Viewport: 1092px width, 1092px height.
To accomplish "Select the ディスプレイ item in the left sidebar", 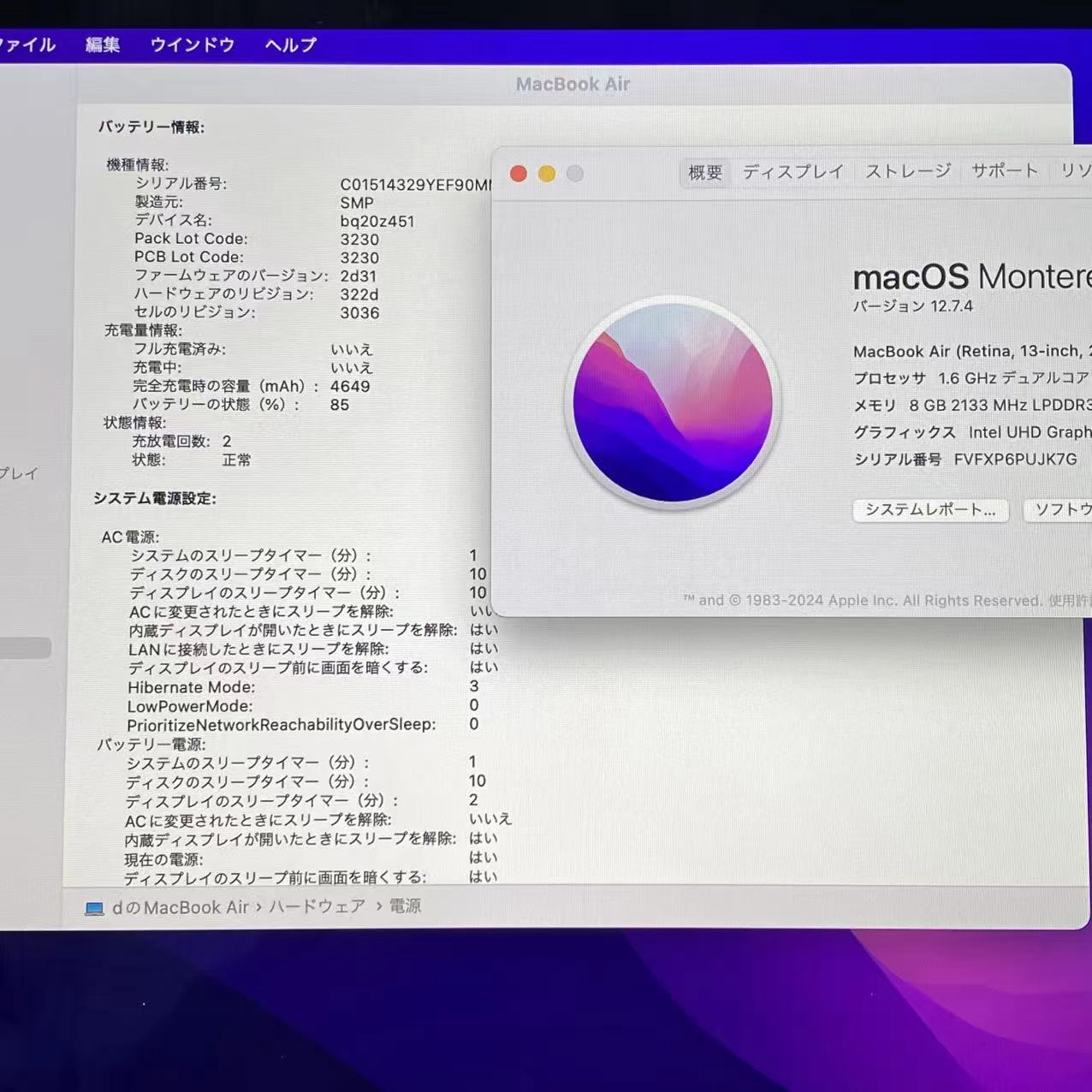I will click(19, 473).
